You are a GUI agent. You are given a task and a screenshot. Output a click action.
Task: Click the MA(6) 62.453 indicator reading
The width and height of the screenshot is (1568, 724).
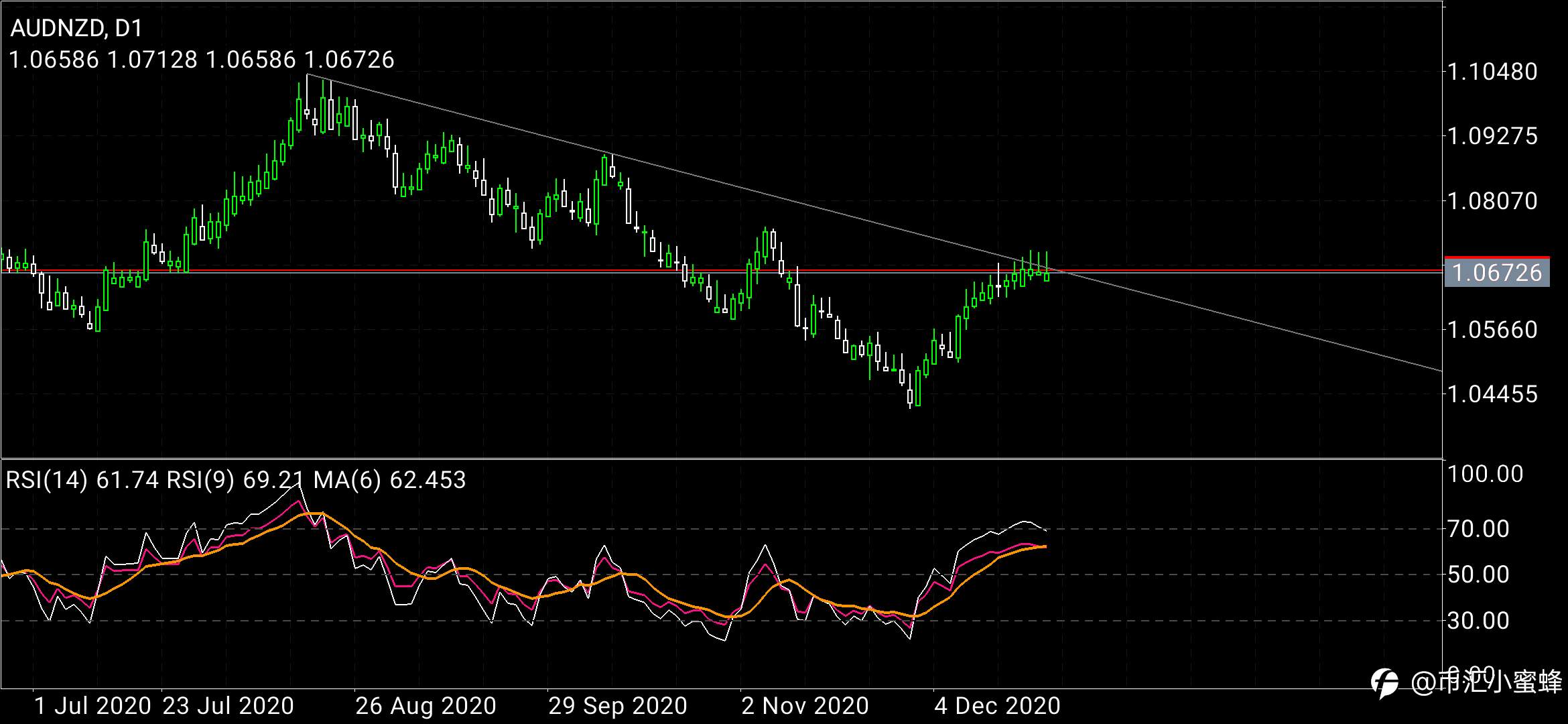[x=389, y=479]
